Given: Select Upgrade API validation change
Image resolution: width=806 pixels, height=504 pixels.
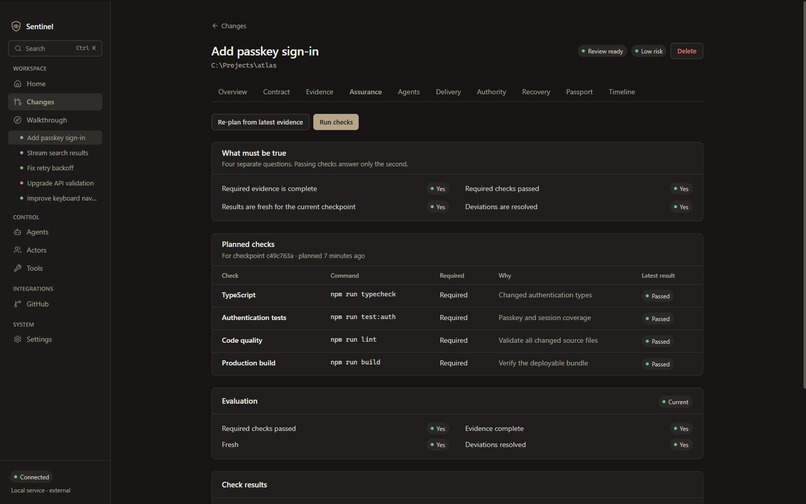Looking at the screenshot, I should (x=55, y=183).
